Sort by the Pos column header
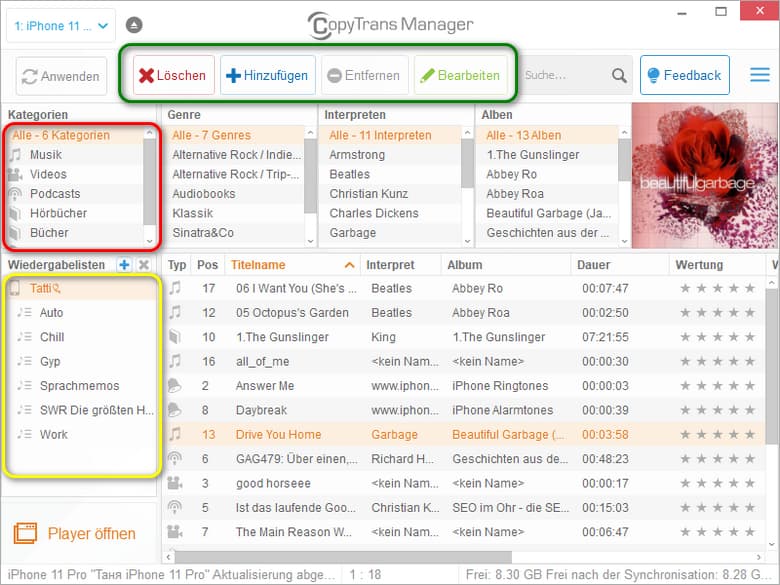This screenshot has height=585, width=780. click(x=207, y=265)
